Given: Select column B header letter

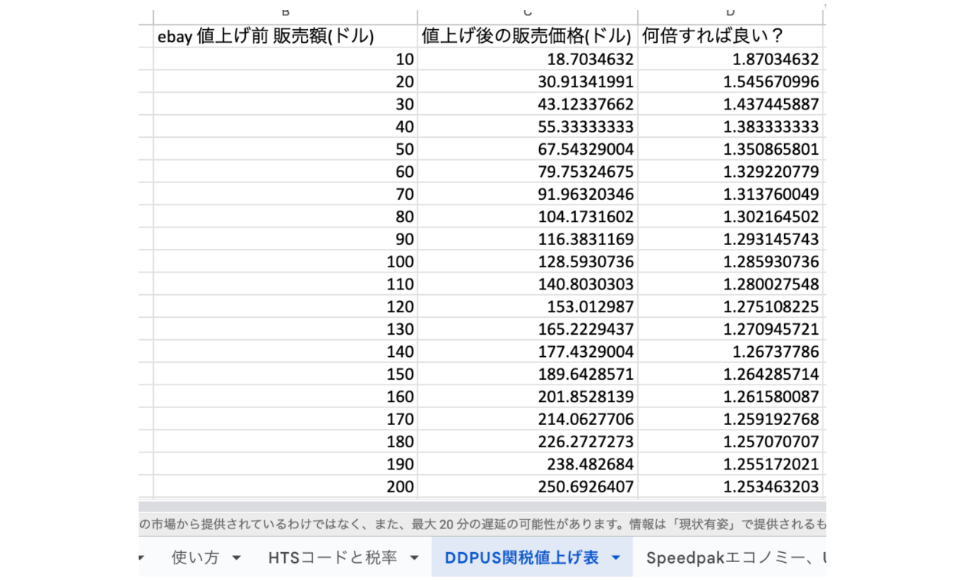Looking at the screenshot, I should point(285,12).
